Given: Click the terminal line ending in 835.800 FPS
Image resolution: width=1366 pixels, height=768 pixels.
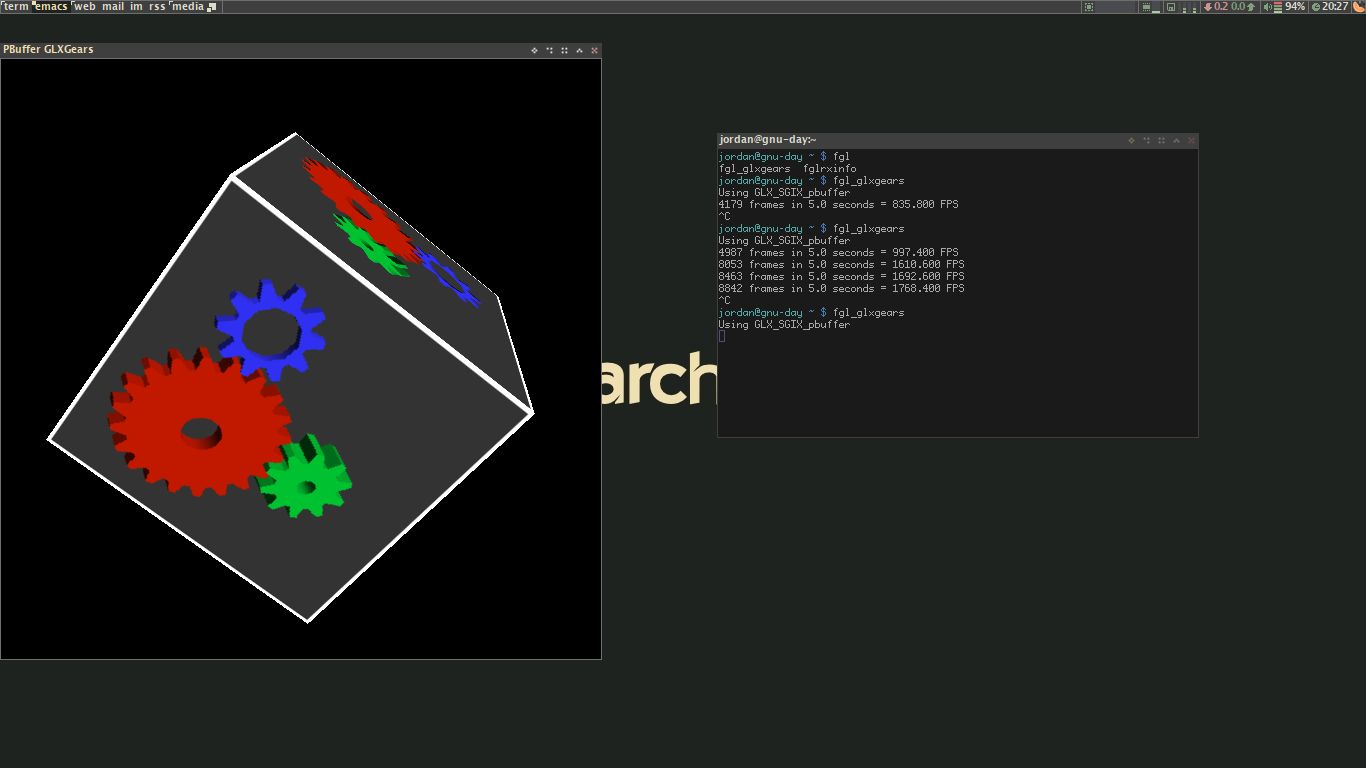Looking at the screenshot, I should pyautogui.click(x=838, y=205).
